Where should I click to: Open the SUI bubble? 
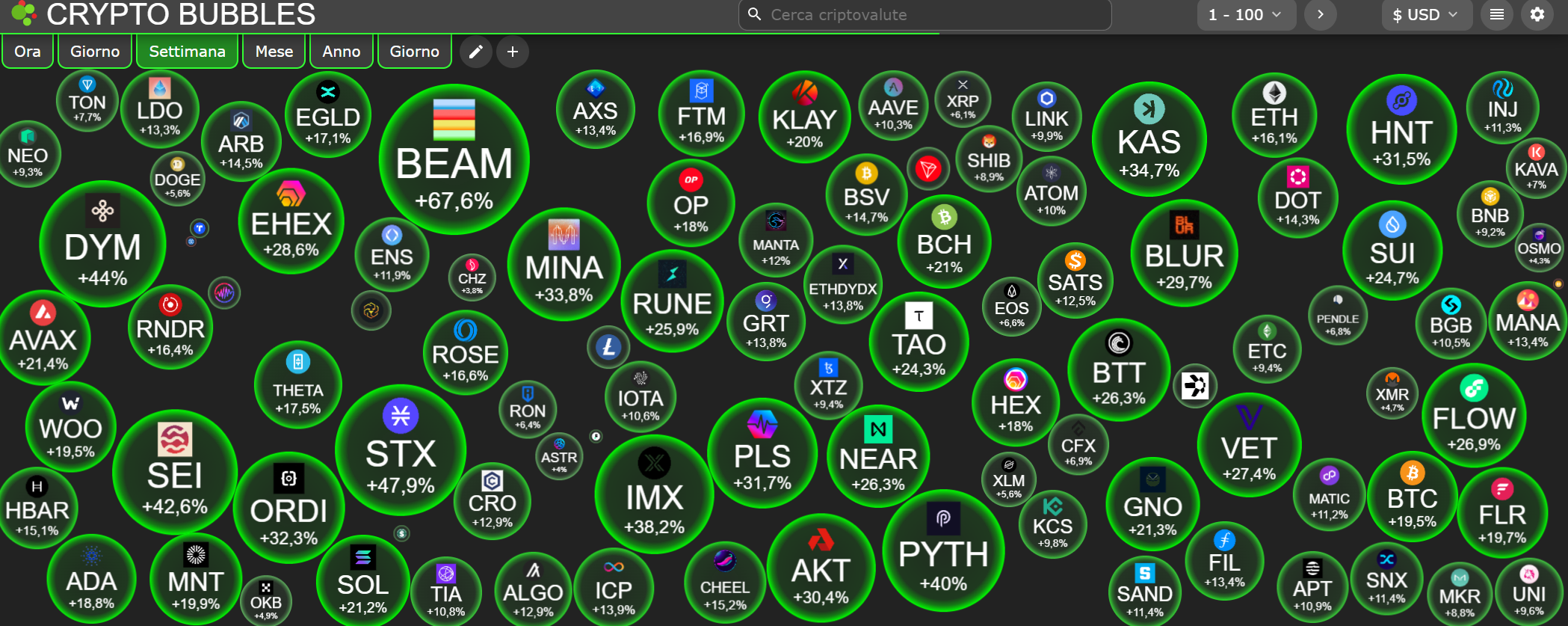1392,251
